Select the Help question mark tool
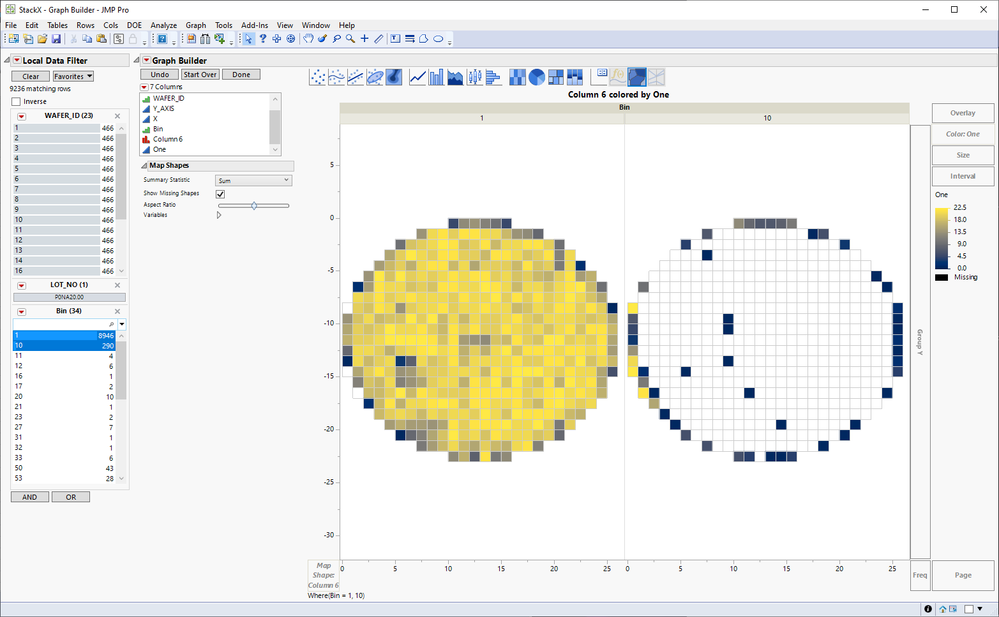Screen dimensions: 999x617 pyautogui.click(x=262, y=39)
